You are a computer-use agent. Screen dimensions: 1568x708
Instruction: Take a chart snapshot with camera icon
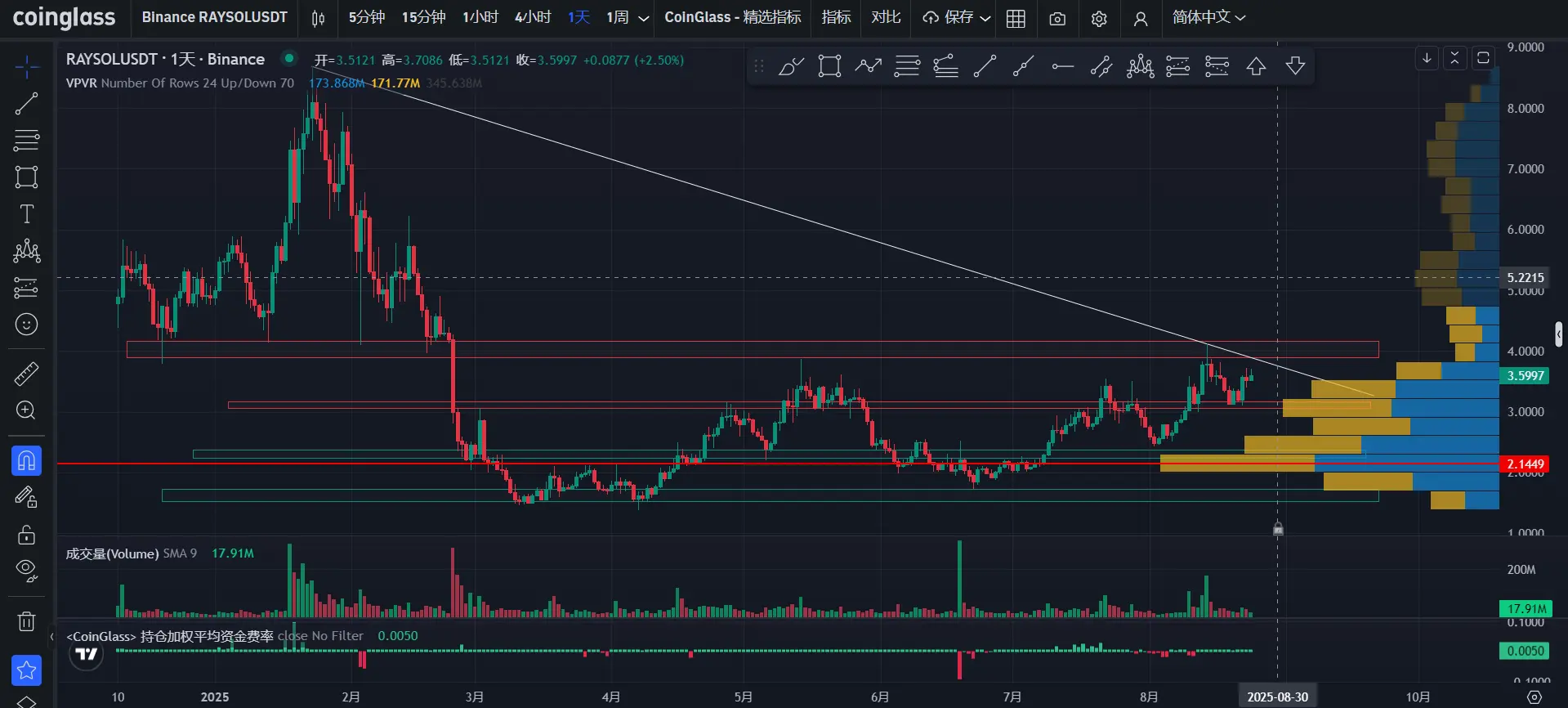[x=1057, y=19]
